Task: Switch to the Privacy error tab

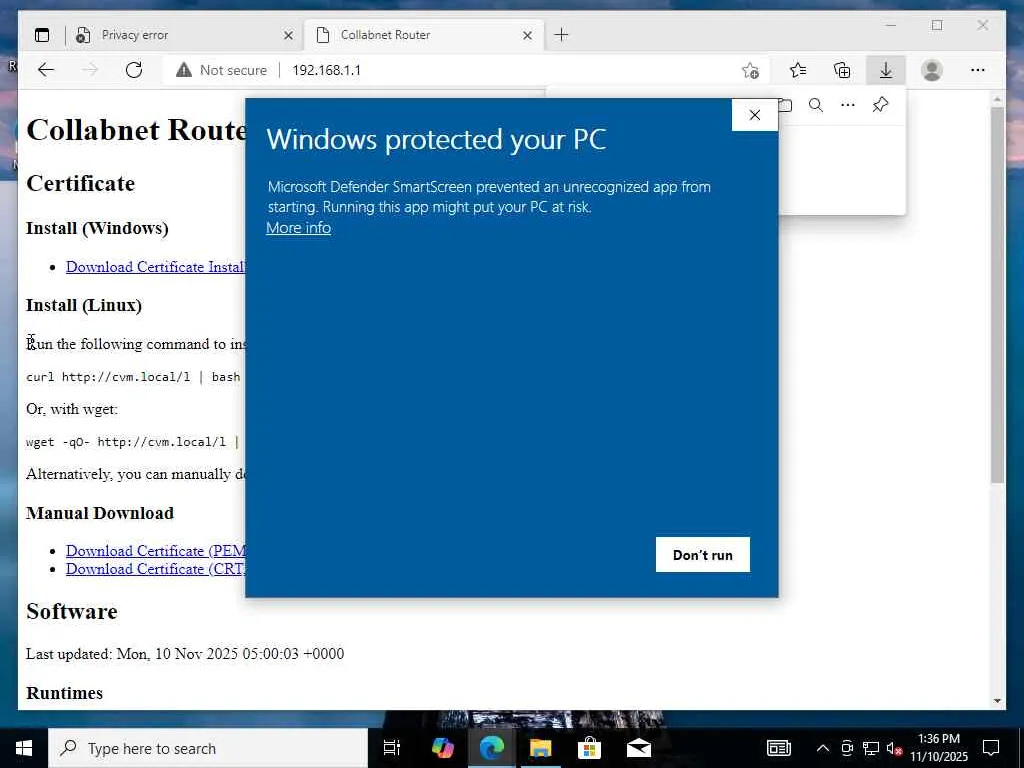Action: pyautogui.click(x=184, y=35)
